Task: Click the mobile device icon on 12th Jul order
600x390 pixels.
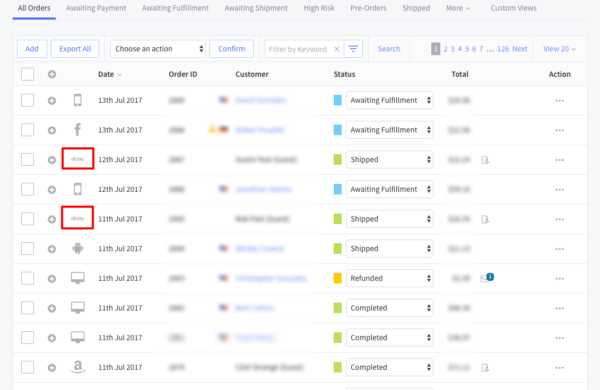Action: tap(78, 189)
